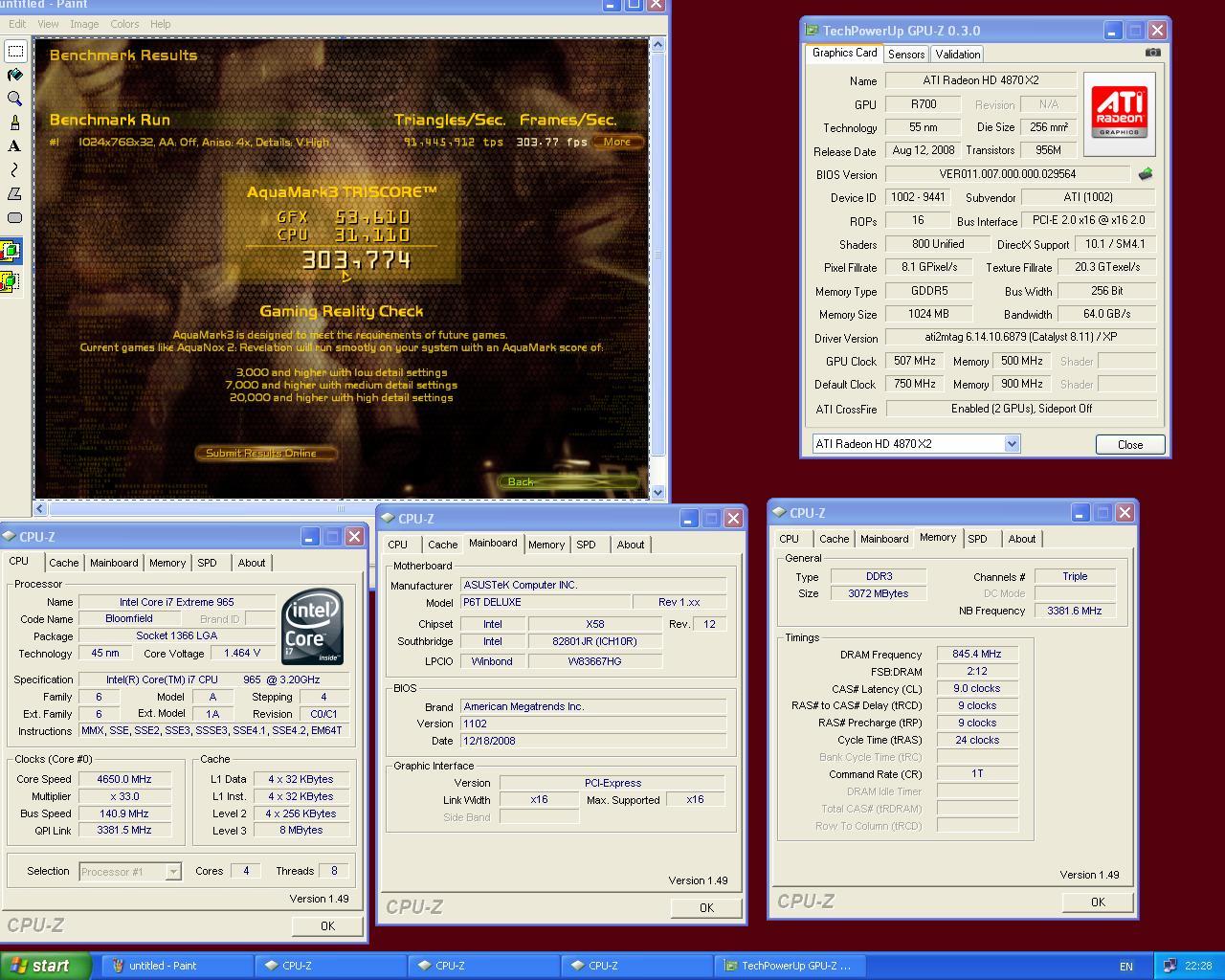This screenshot has height=980, width=1225.
Task: Click the ATI Radeon logo in GPU-Z
Action: (x=1119, y=115)
